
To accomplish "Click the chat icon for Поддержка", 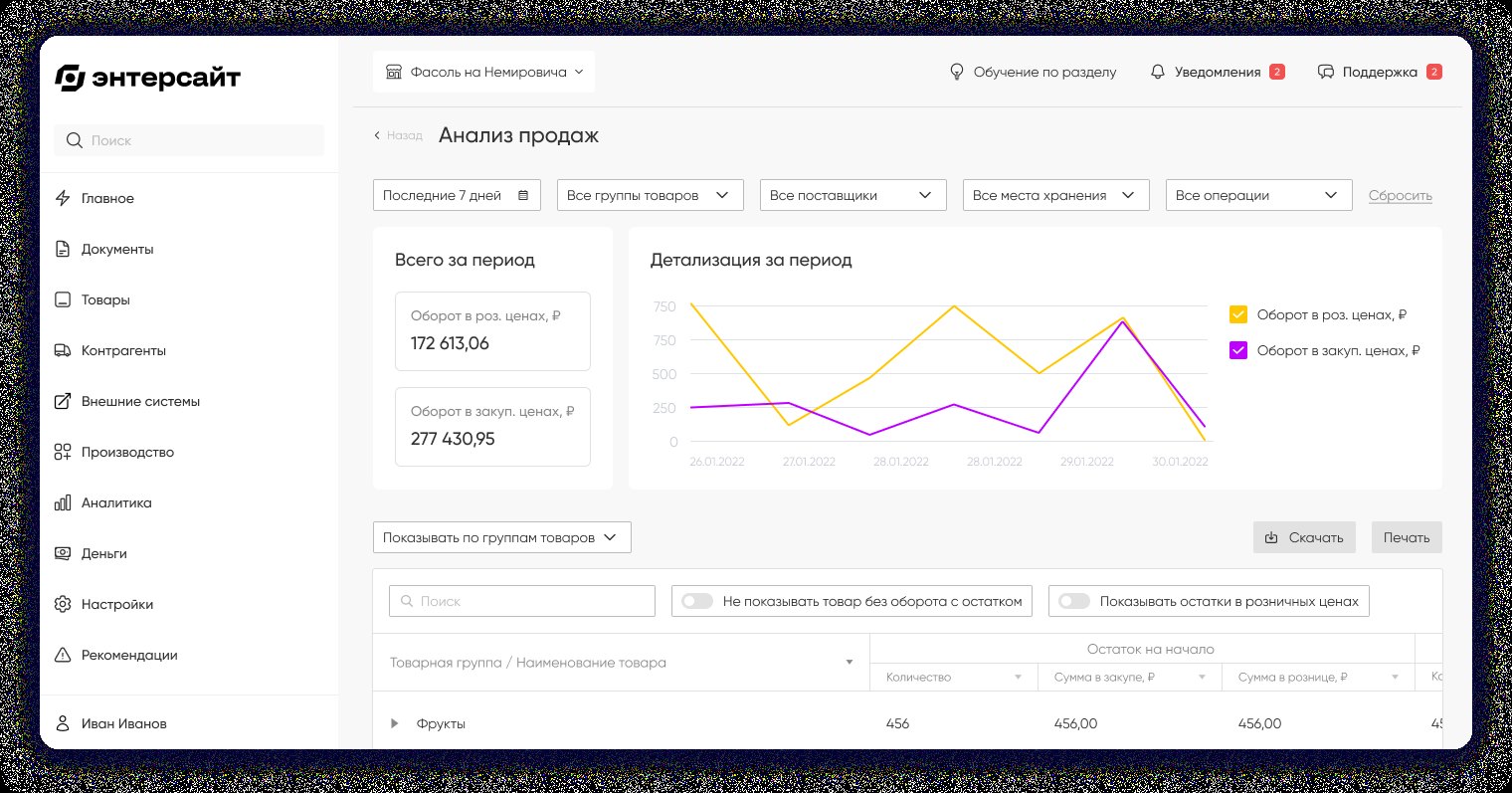I will point(1325,72).
